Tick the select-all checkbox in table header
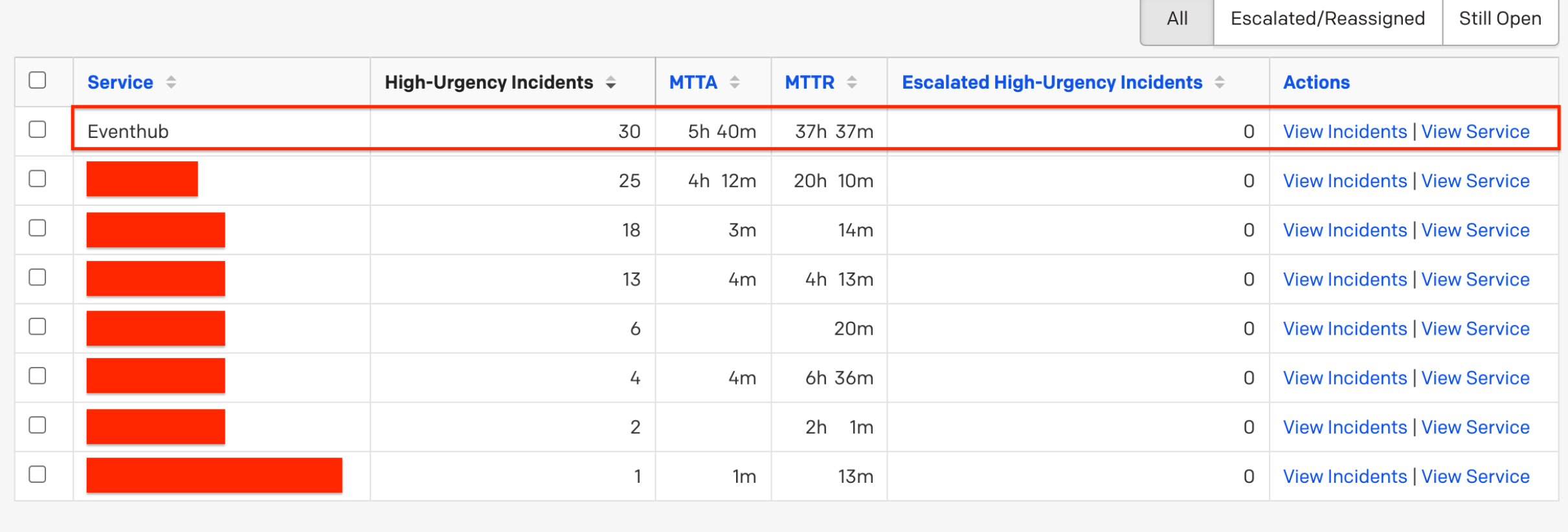 (38, 80)
